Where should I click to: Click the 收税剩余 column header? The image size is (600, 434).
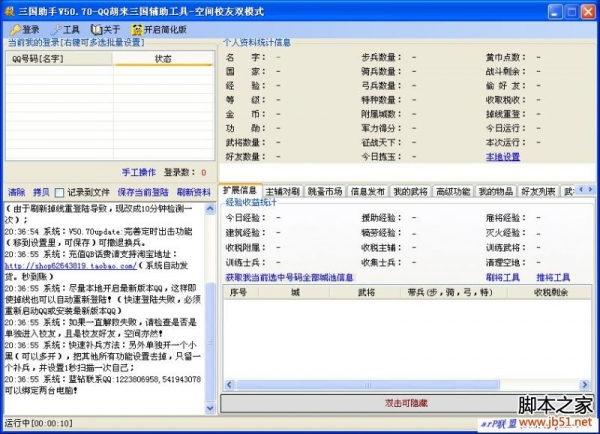coord(550,292)
